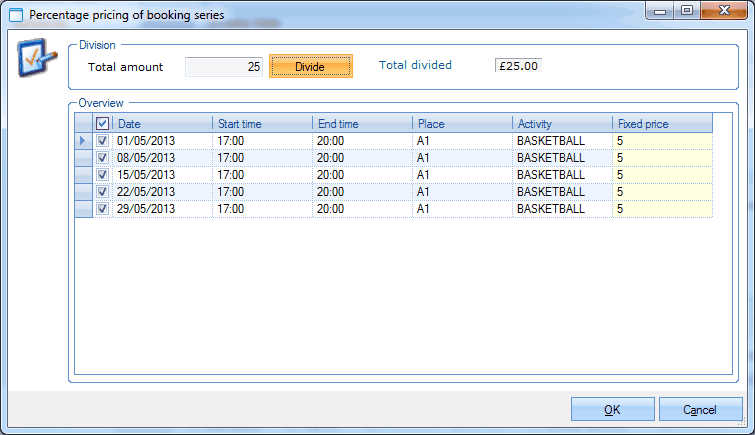Confirm with the OK button
Image resolution: width=755 pixels, height=435 pixels.
click(612, 410)
